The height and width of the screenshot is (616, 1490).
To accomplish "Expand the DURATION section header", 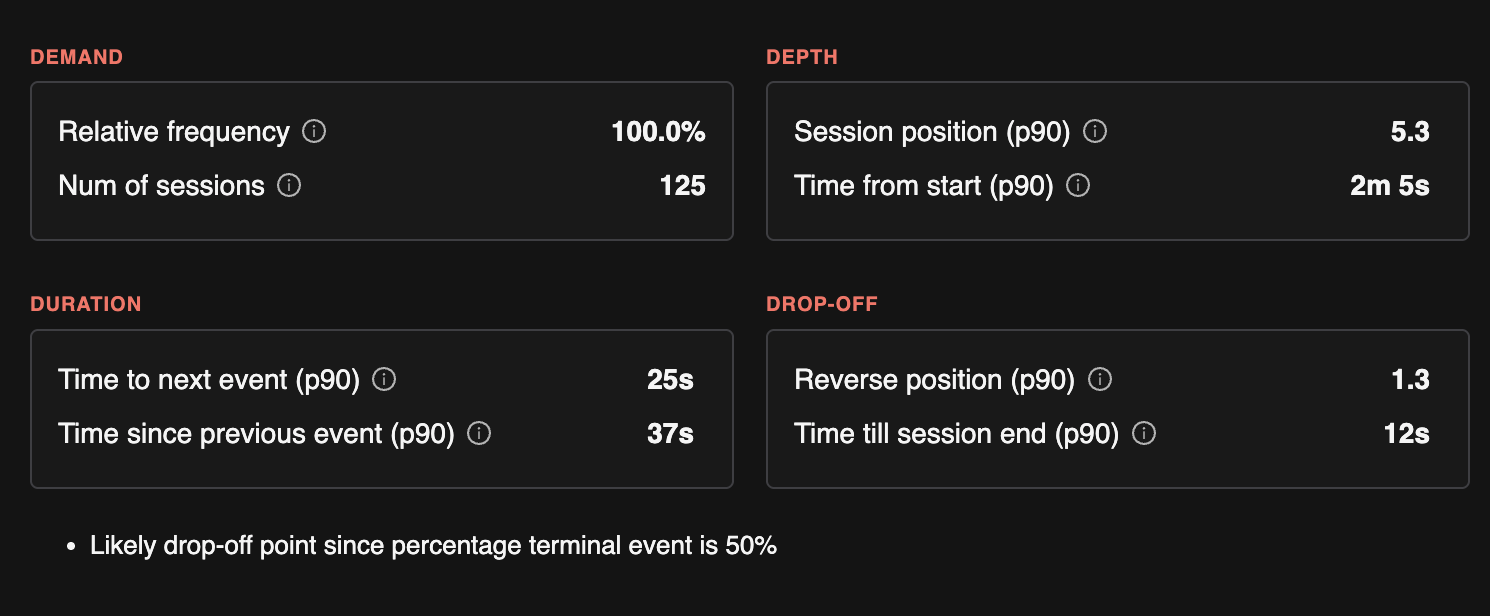I will click(x=86, y=304).
